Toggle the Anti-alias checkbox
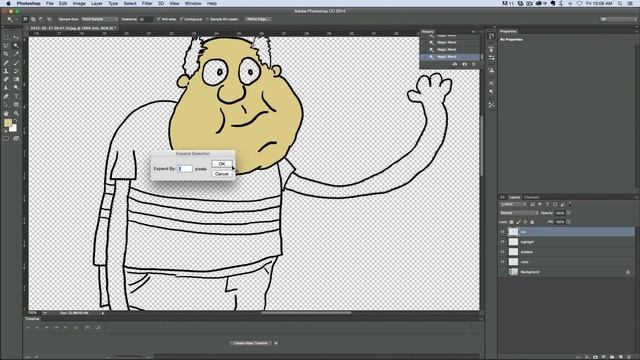The width and height of the screenshot is (640, 360). 158,19
